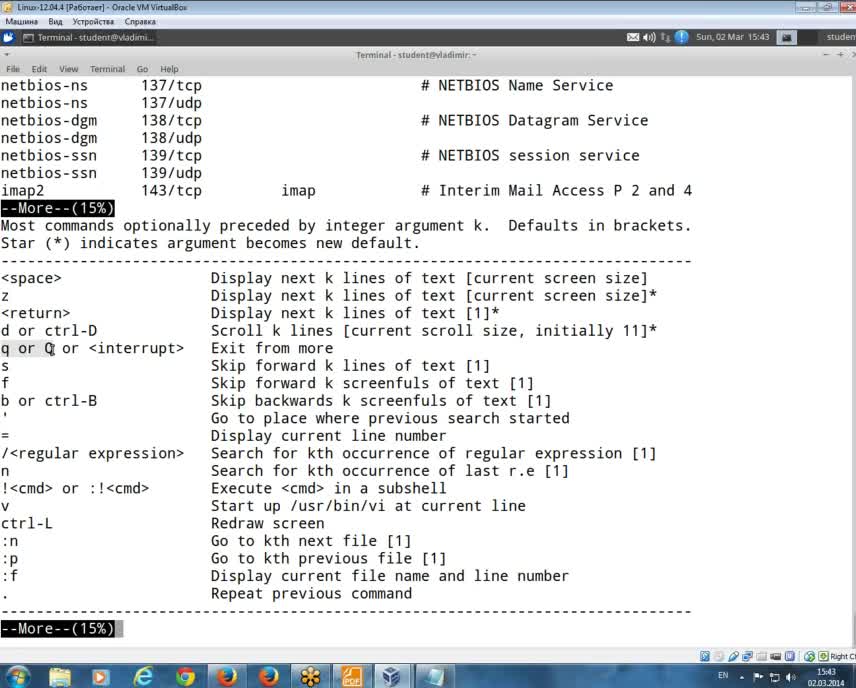Open second Firefox taskbar icon
Screen dimensions: 856x688
tap(268, 677)
